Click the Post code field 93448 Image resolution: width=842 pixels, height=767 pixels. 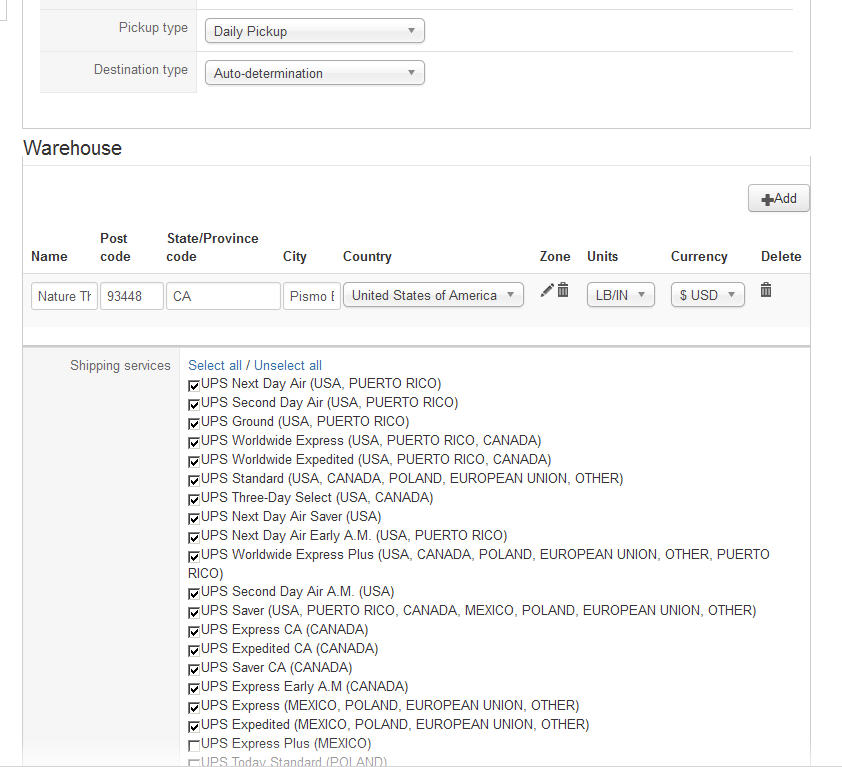click(132, 296)
